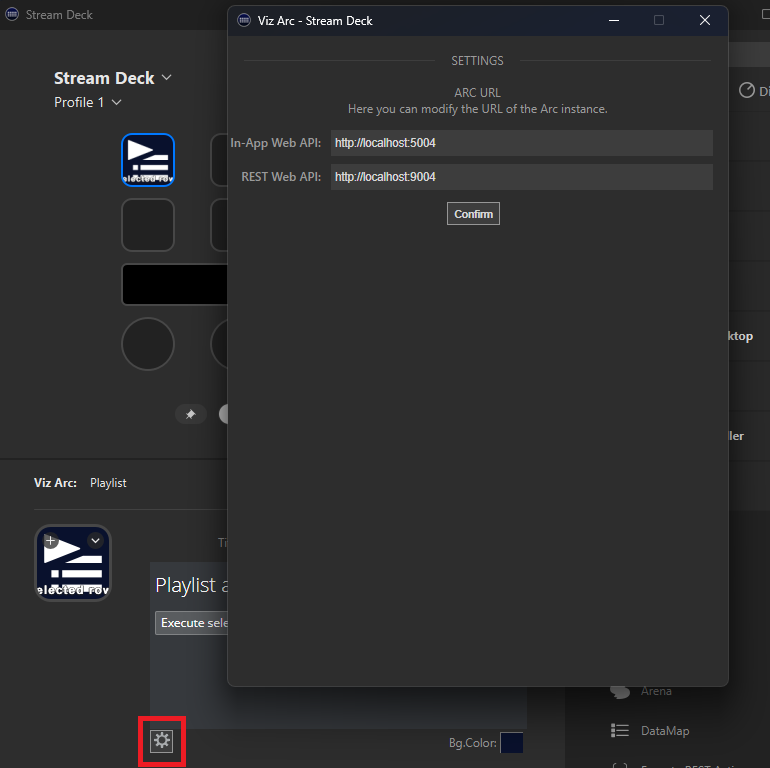Open the chevron dropdown on the action image
770x768 pixels.
(x=95, y=541)
